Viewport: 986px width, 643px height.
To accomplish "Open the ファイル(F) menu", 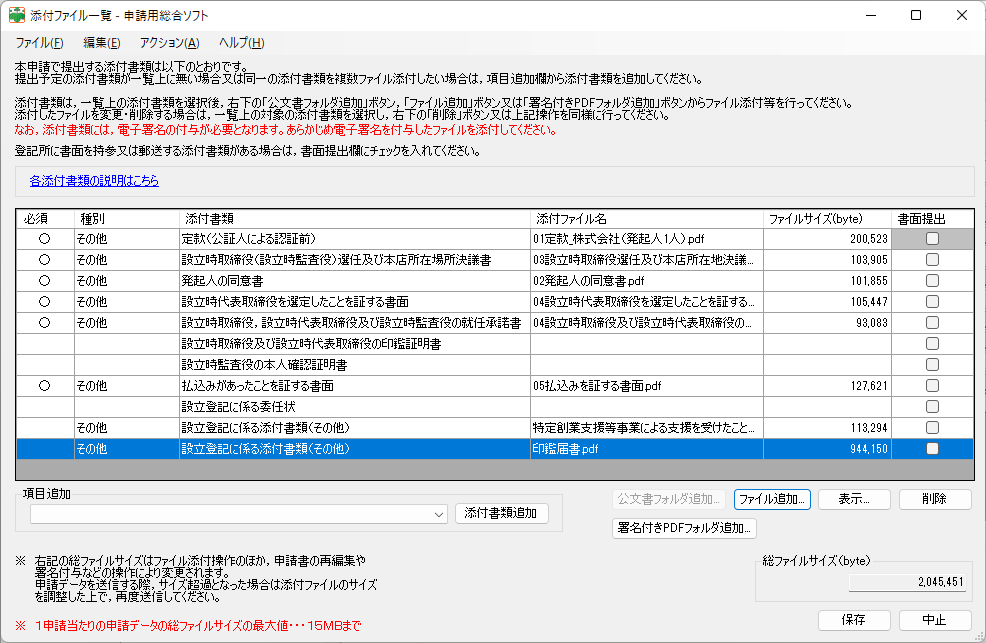I will (40, 43).
